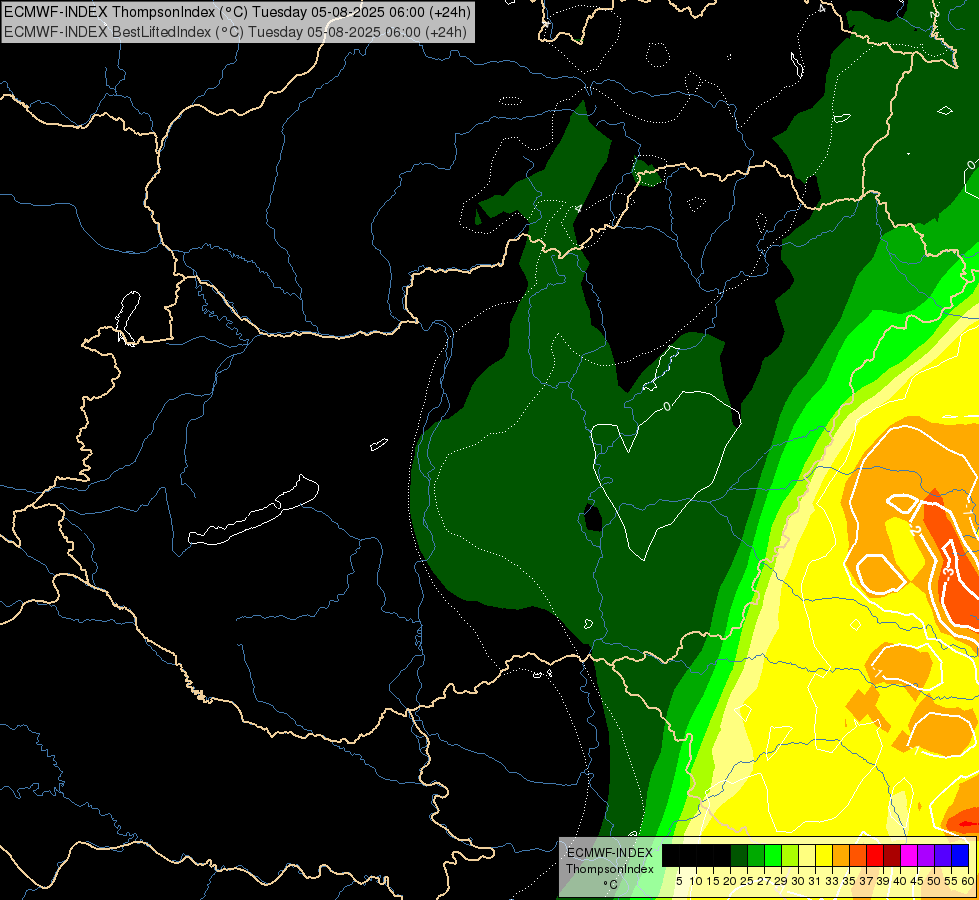Click the legend value label 39

pyautogui.click(x=884, y=881)
